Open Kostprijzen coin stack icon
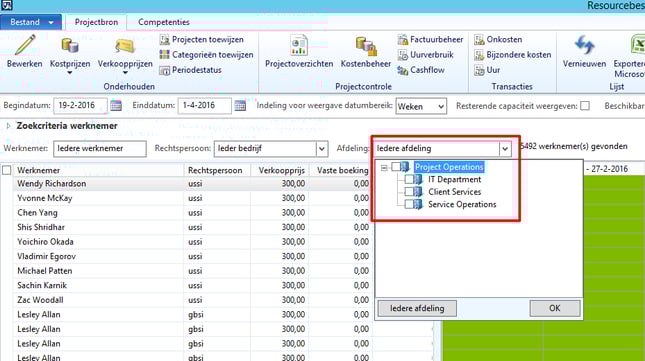The image size is (645, 361). point(70,45)
